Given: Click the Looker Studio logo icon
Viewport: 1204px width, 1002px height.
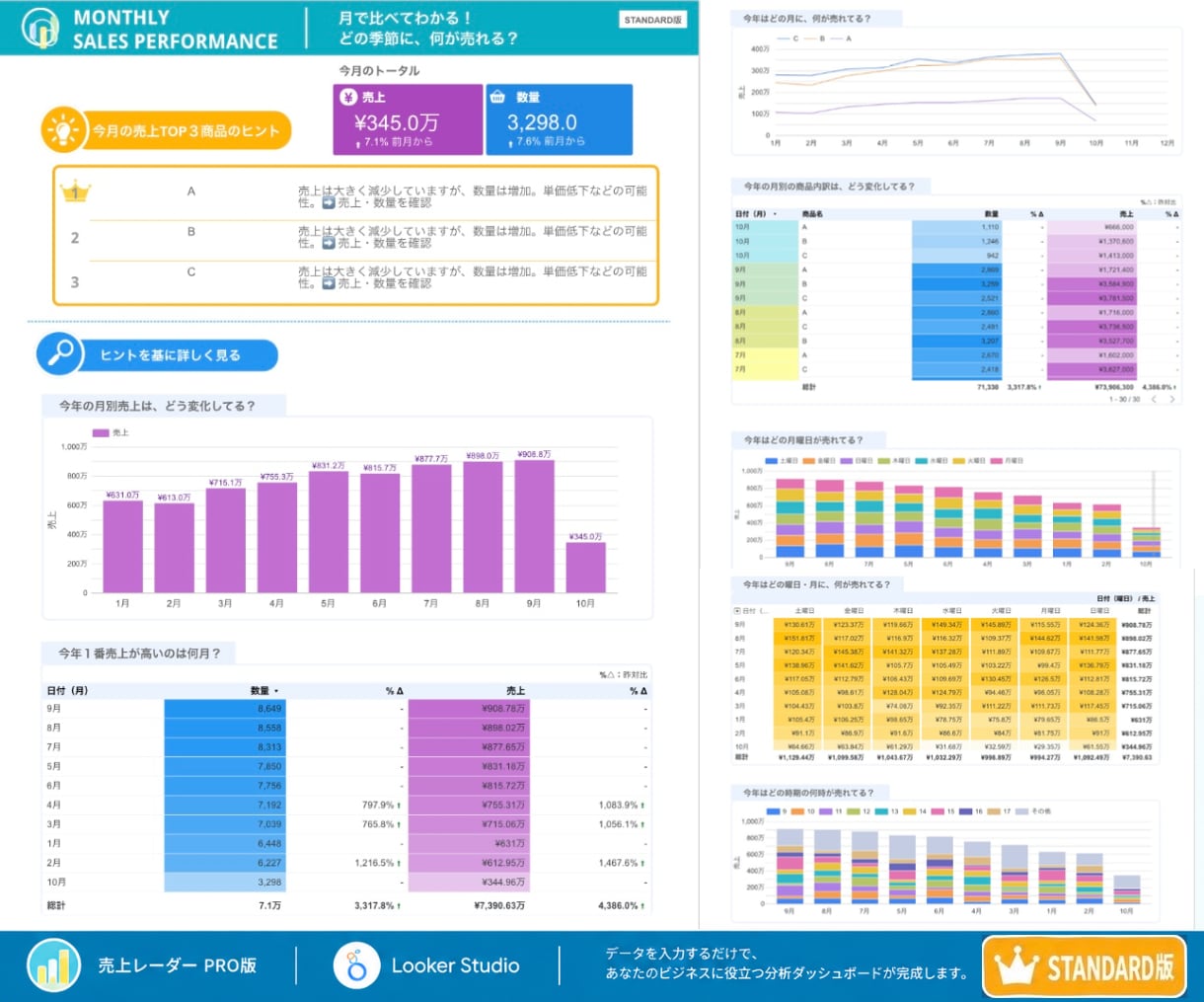Looking at the screenshot, I should (x=356, y=965).
